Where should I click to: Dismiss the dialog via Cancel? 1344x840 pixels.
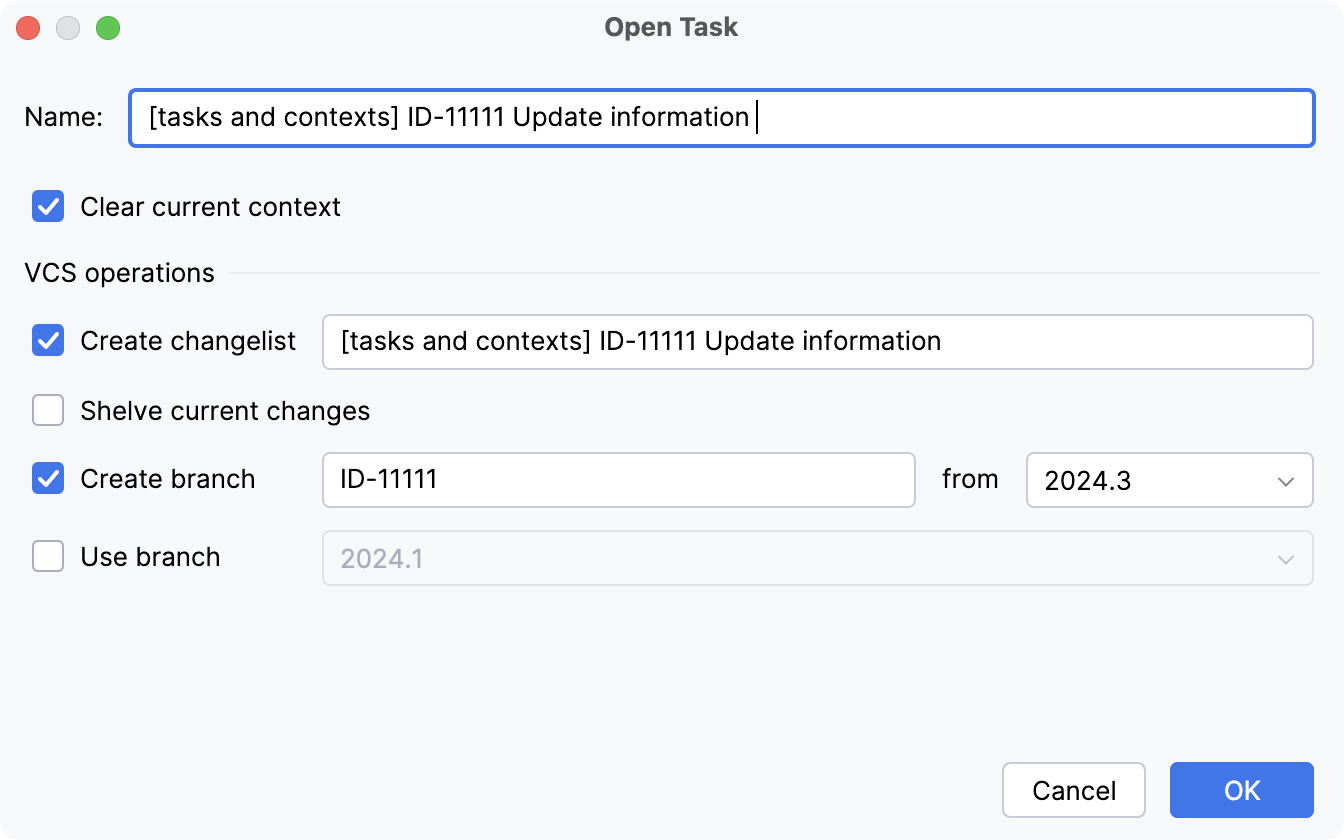pos(1073,790)
